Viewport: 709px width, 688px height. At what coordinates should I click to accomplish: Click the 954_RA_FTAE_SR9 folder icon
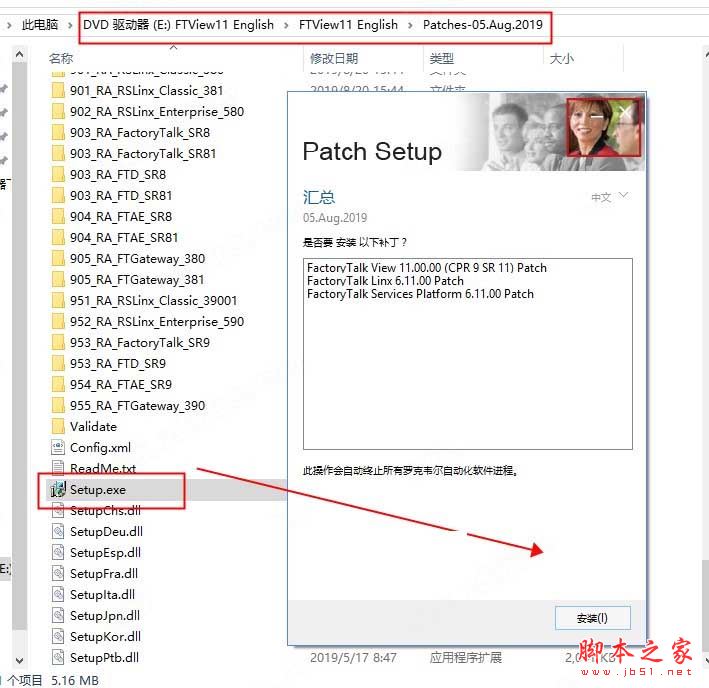pos(58,385)
